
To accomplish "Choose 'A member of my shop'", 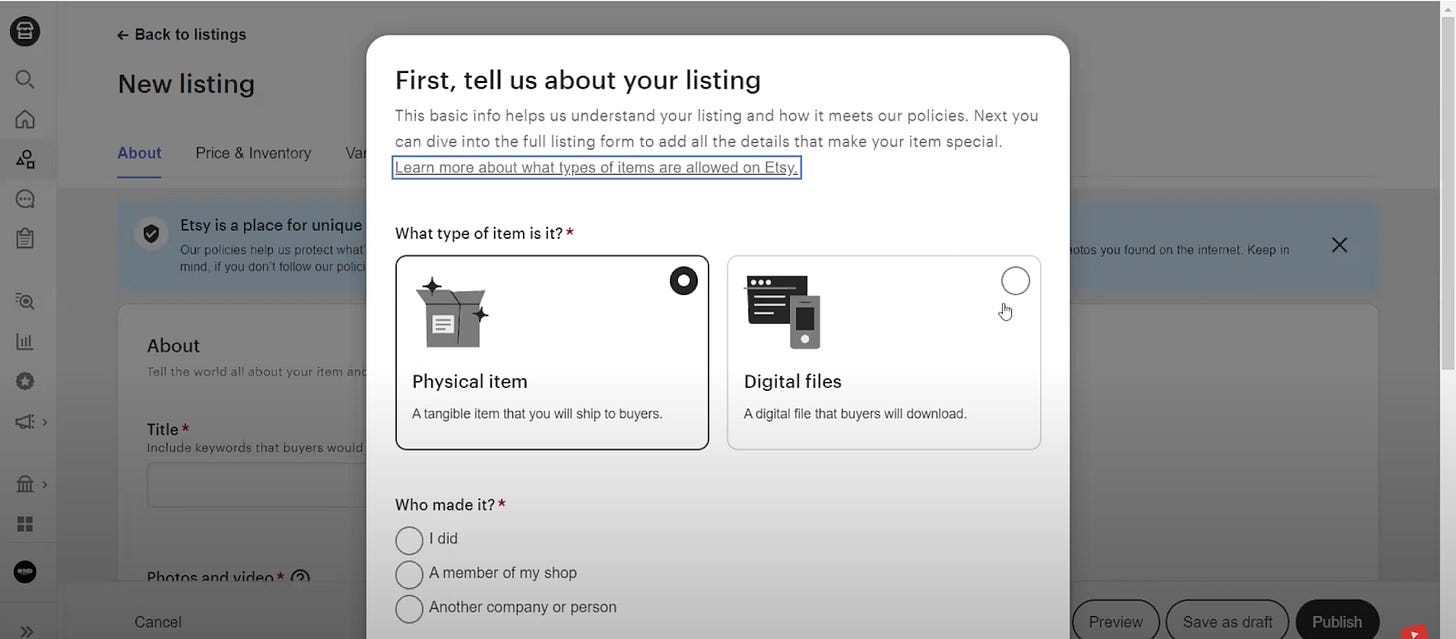I will (x=409, y=574).
